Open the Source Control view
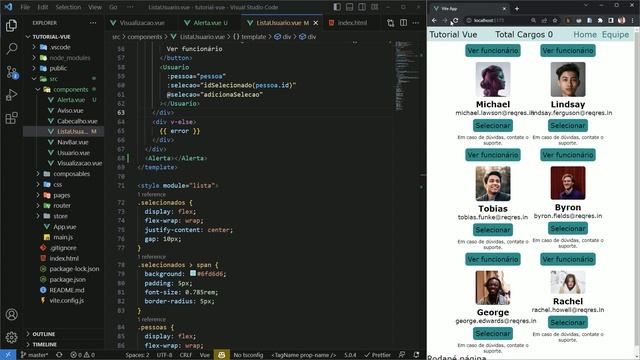This screenshot has width=640, height=360. (11, 72)
